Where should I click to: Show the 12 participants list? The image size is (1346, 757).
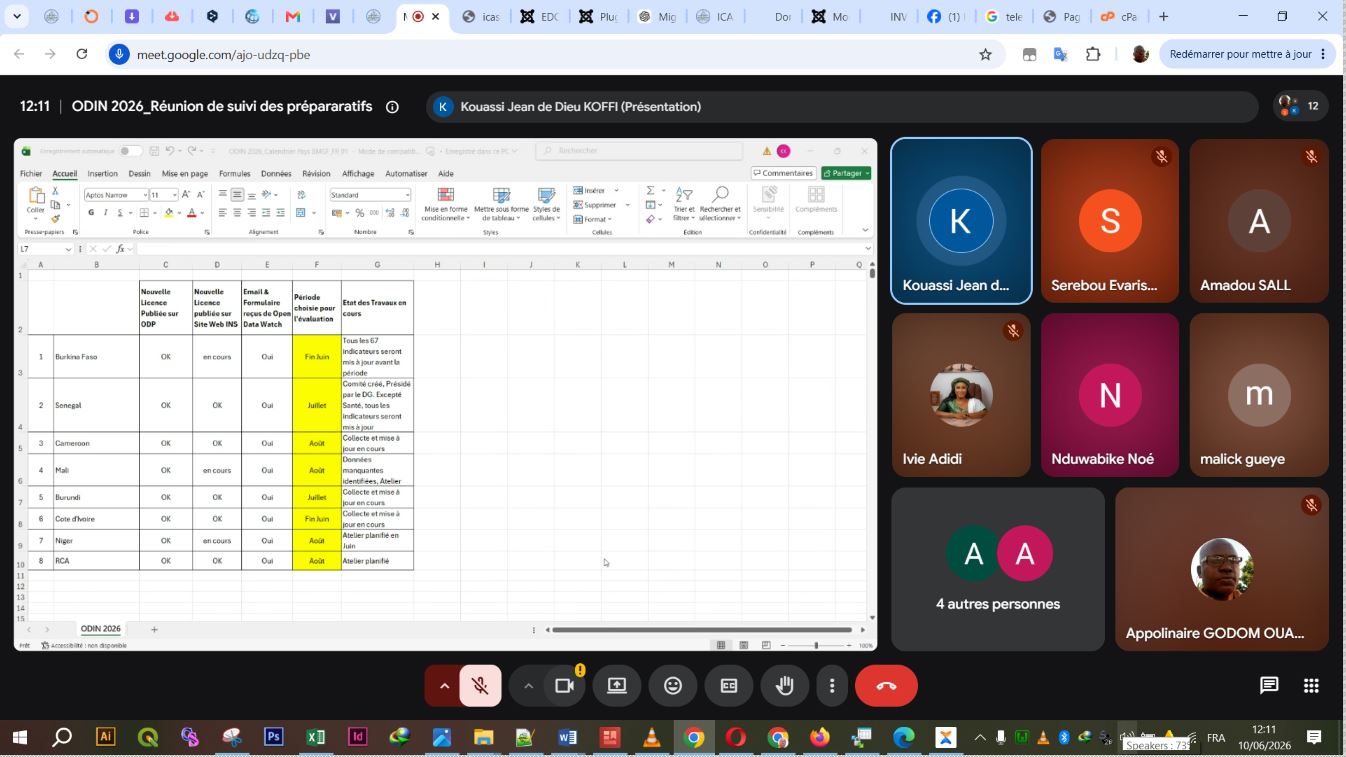(1300, 106)
